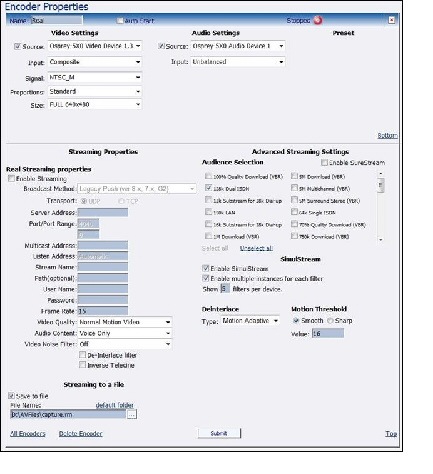Click the capture file name path field

[x=68, y=414]
